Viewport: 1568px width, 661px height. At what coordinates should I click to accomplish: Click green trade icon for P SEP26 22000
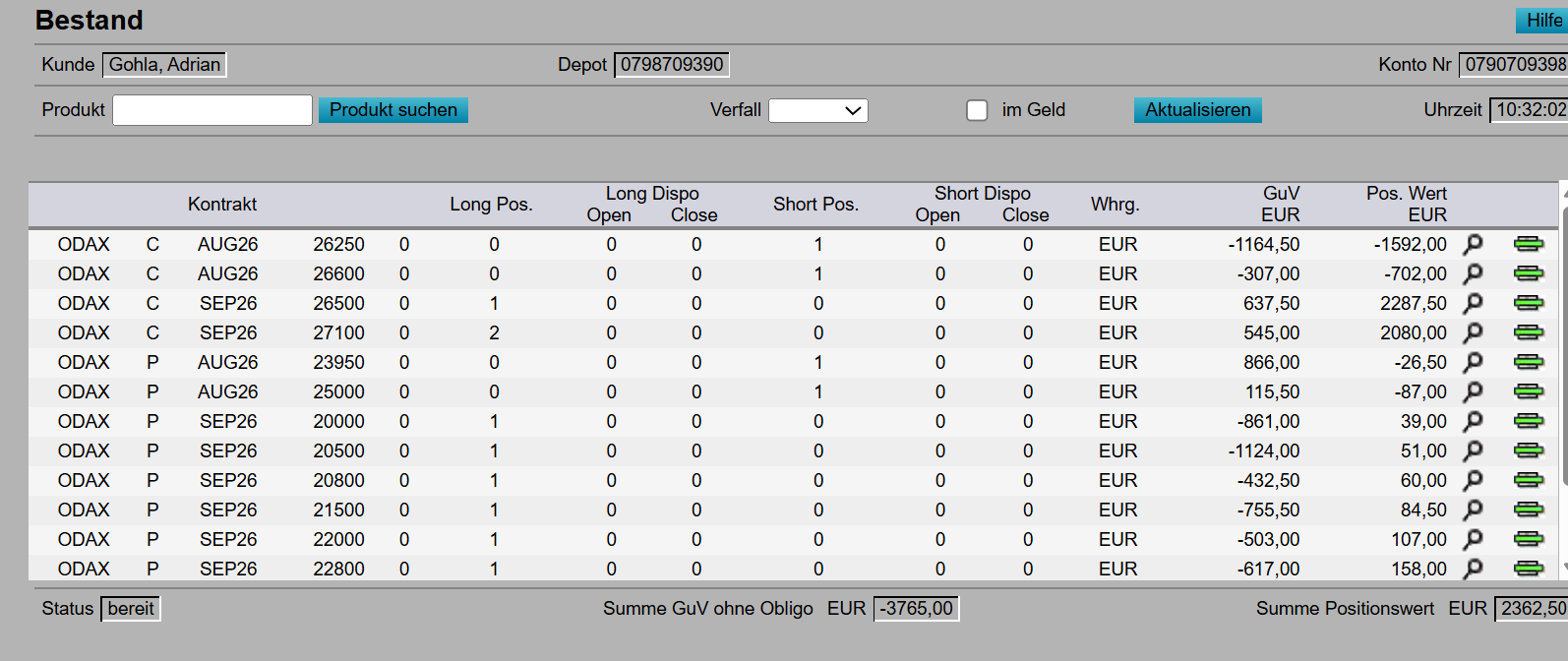pyautogui.click(x=1529, y=539)
